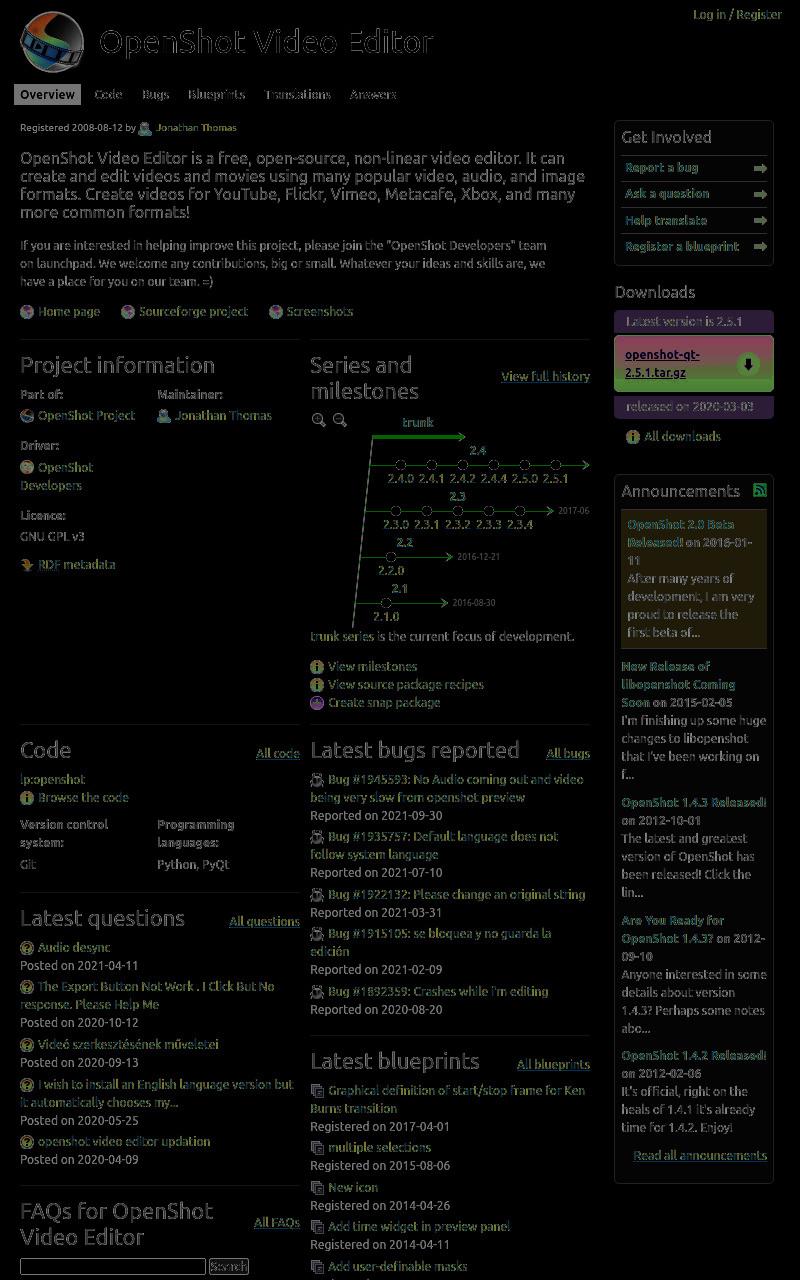800x1280 pixels.
Task: Click the OpenShot Project icon under Part of
Action: [27, 416]
